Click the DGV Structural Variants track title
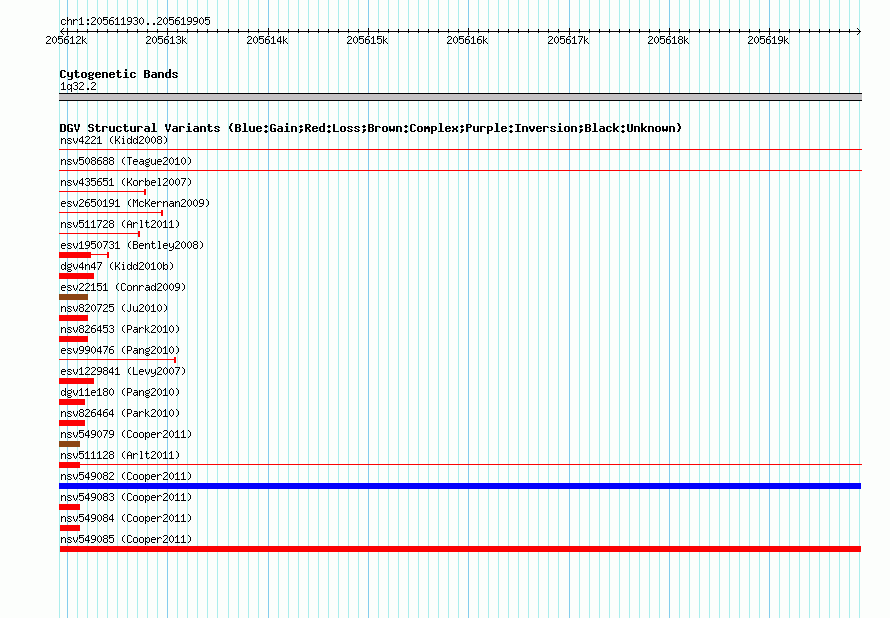Screen dimensions: 890x618 point(371,128)
